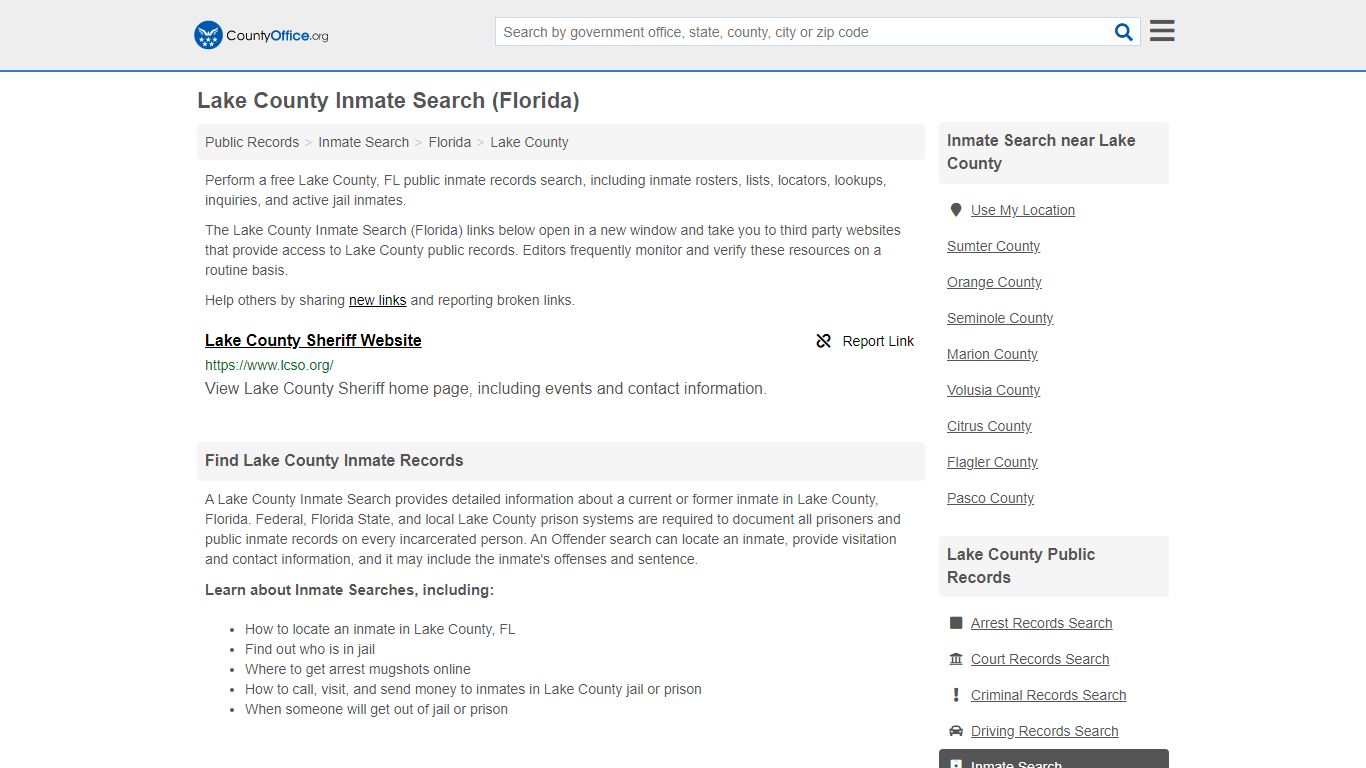Open Seminole County link
The image size is (1366, 768).
point(1000,318)
